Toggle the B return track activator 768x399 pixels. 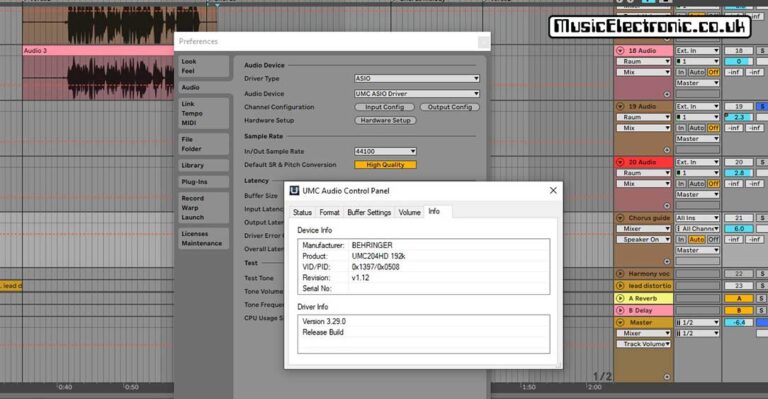click(x=739, y=310)
